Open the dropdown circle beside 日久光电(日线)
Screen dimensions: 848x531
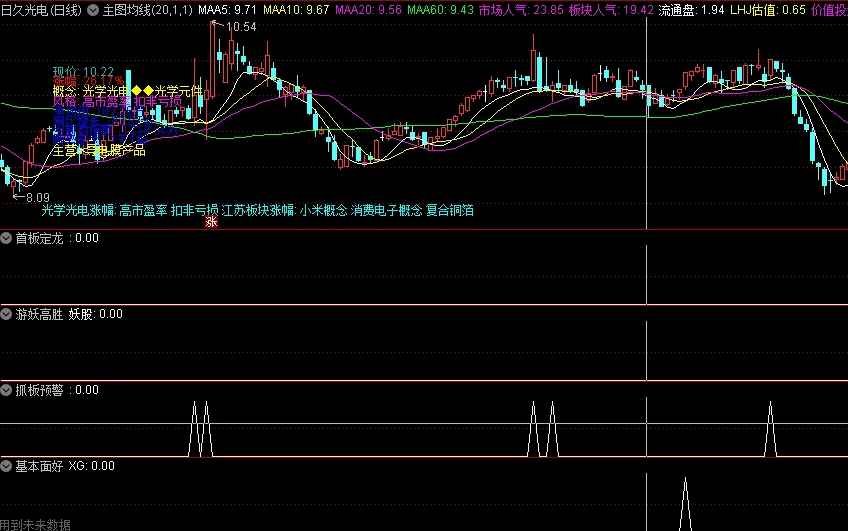[93, 10]
